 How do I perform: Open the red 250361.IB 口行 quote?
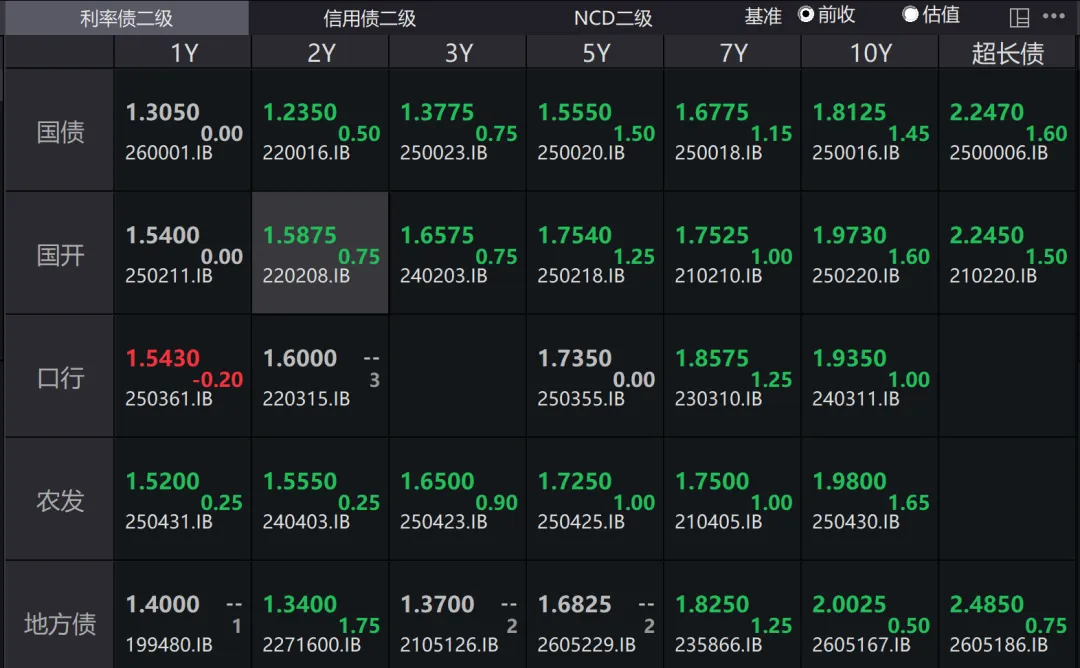click(183, 377)
